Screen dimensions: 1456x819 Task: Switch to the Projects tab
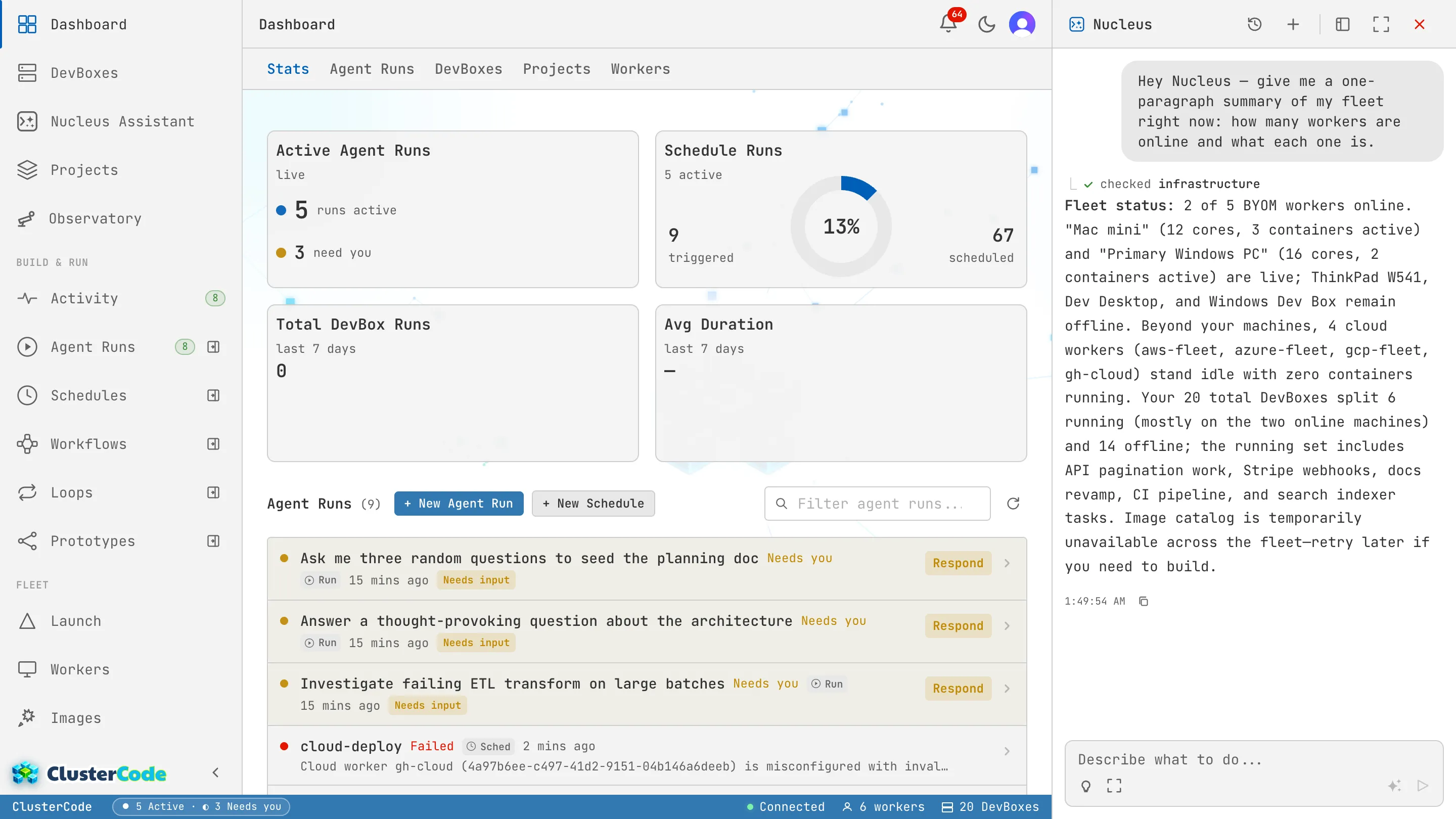coord(556,69)
